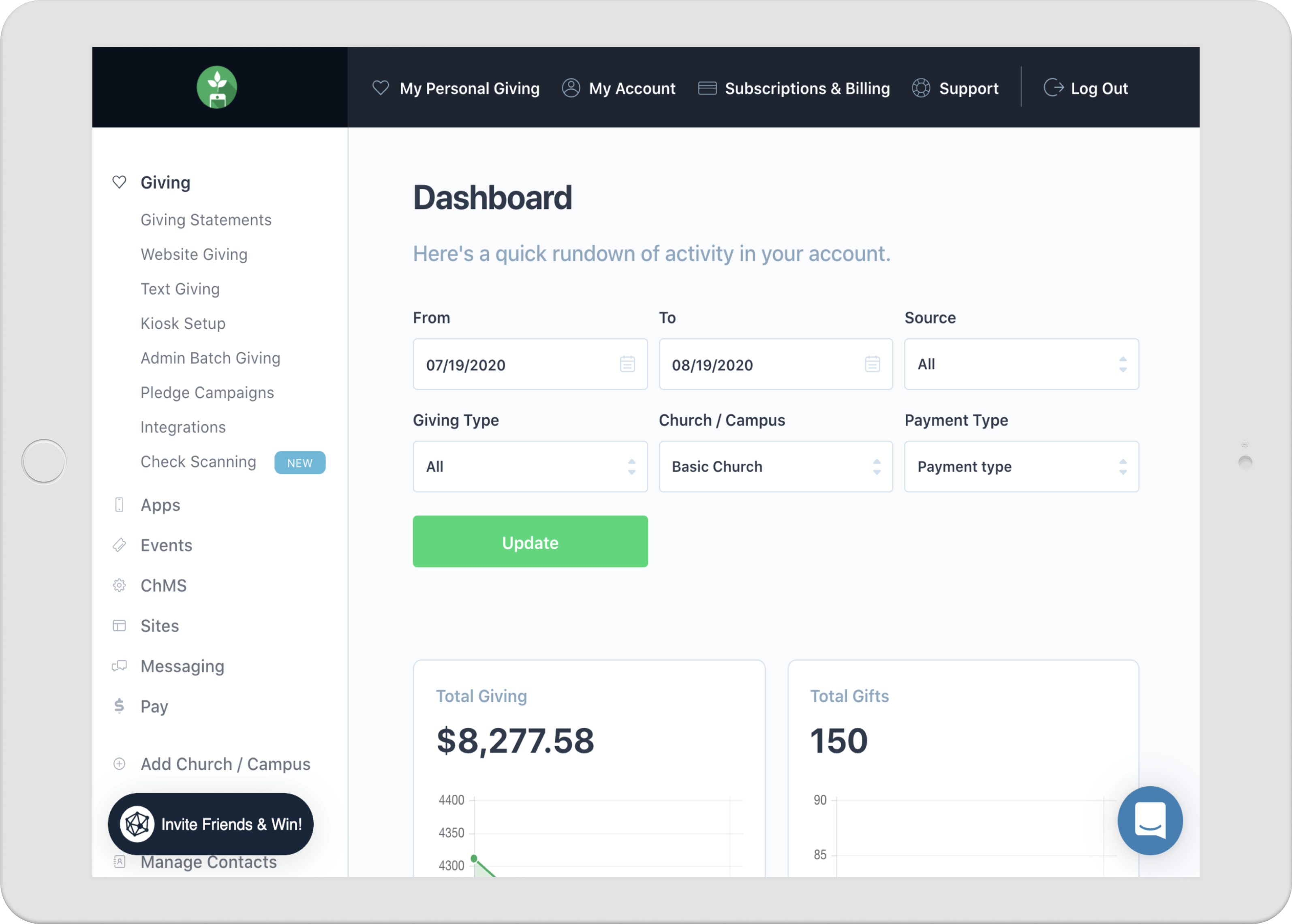The image size is (1292, 924).
Task: Open Text Giving
Action: tap(180, 289)
